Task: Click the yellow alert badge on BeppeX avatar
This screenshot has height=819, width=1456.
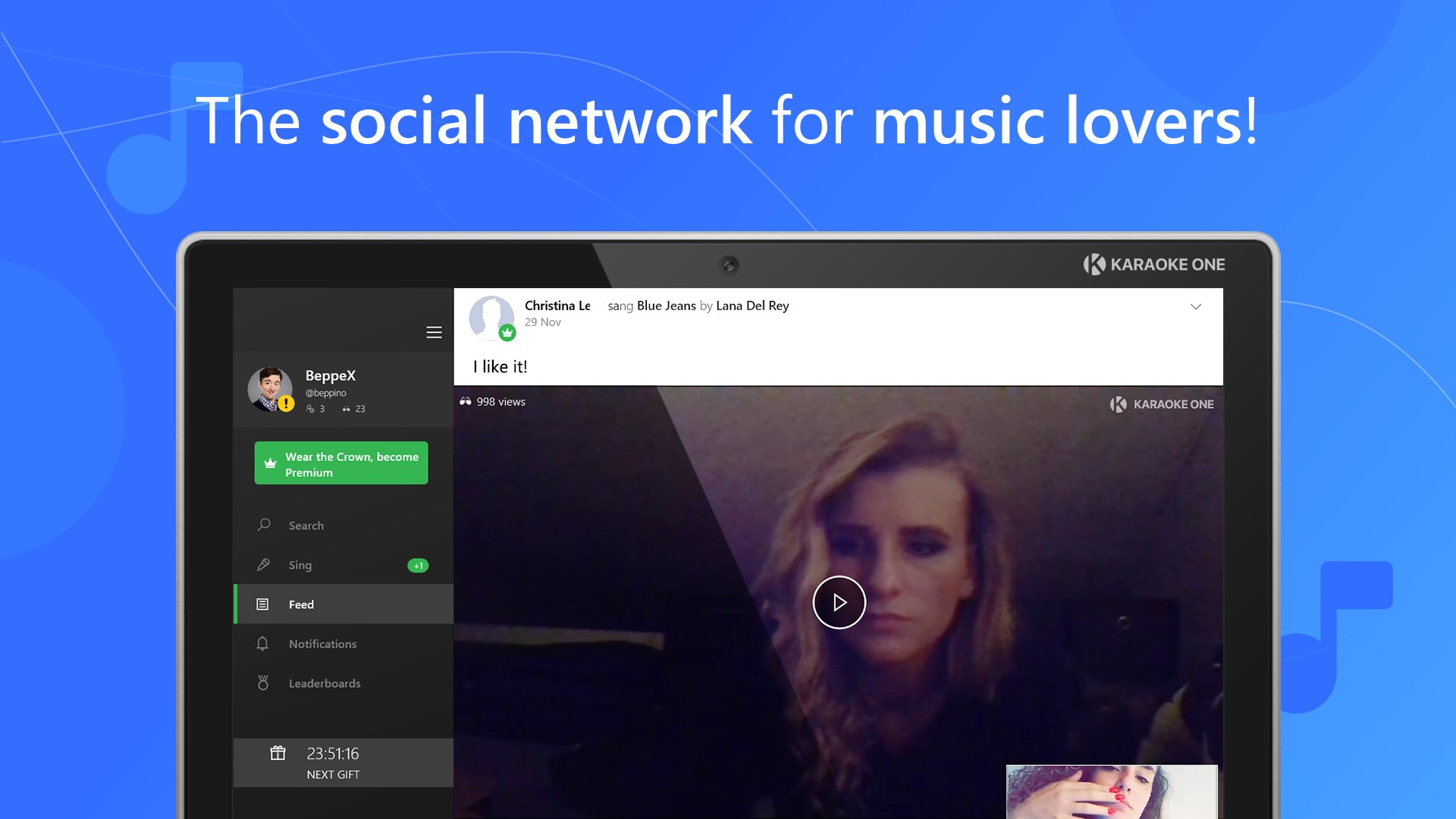Action: coord(286,404)
